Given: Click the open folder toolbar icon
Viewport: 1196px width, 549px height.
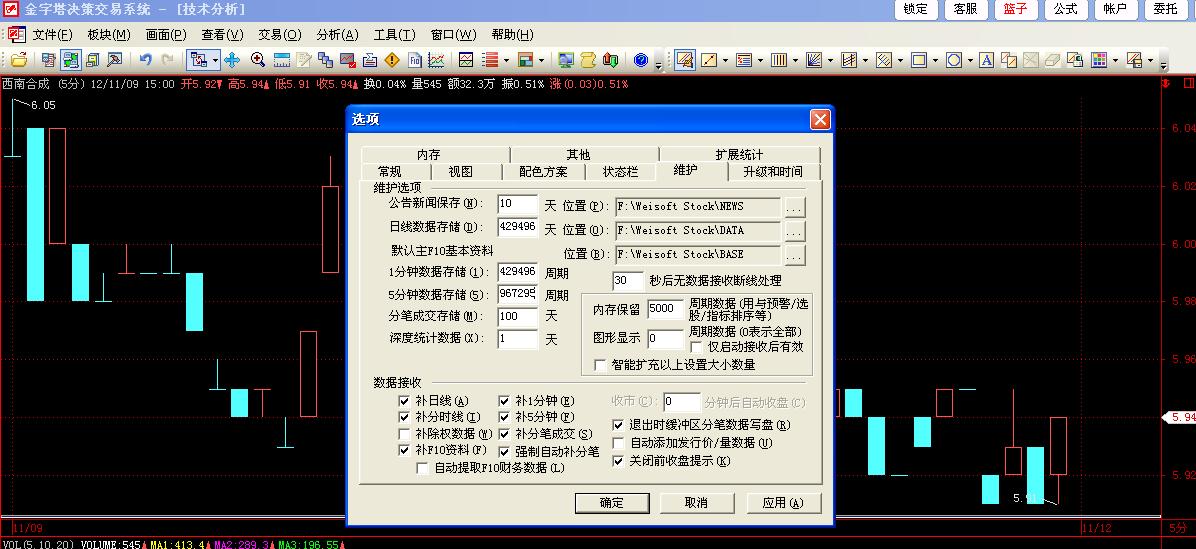Looking at the screenshot, I should 19,60.
